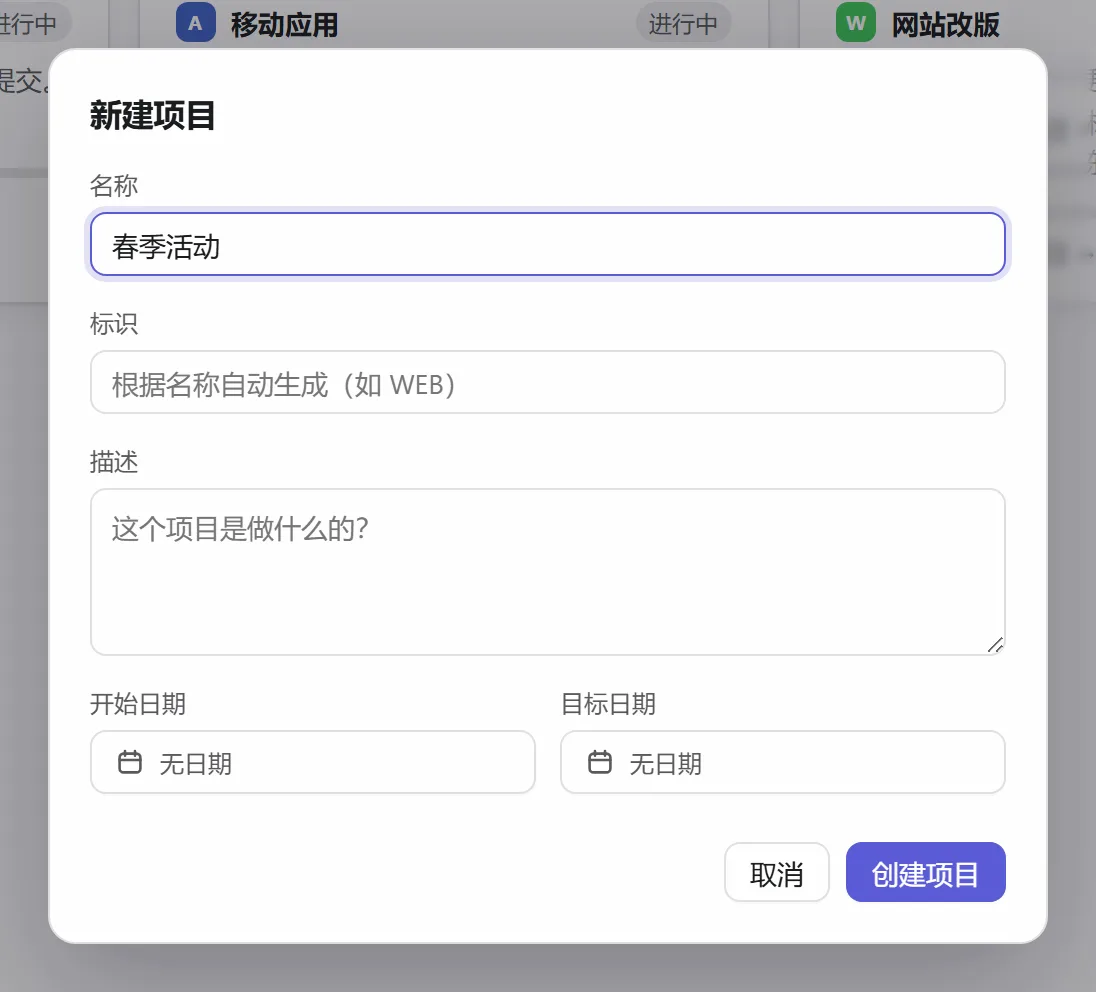Open the 移动应用 project title behind dialog
The image size is (1096, 992).
click(x=284, y=25)
